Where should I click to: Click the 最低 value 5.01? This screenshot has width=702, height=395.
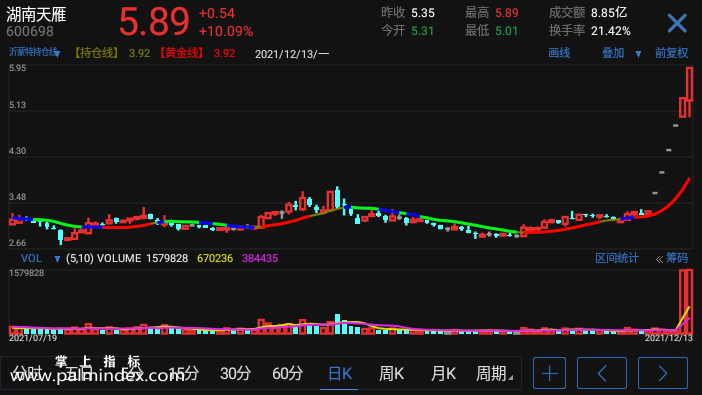click(506, 31)
